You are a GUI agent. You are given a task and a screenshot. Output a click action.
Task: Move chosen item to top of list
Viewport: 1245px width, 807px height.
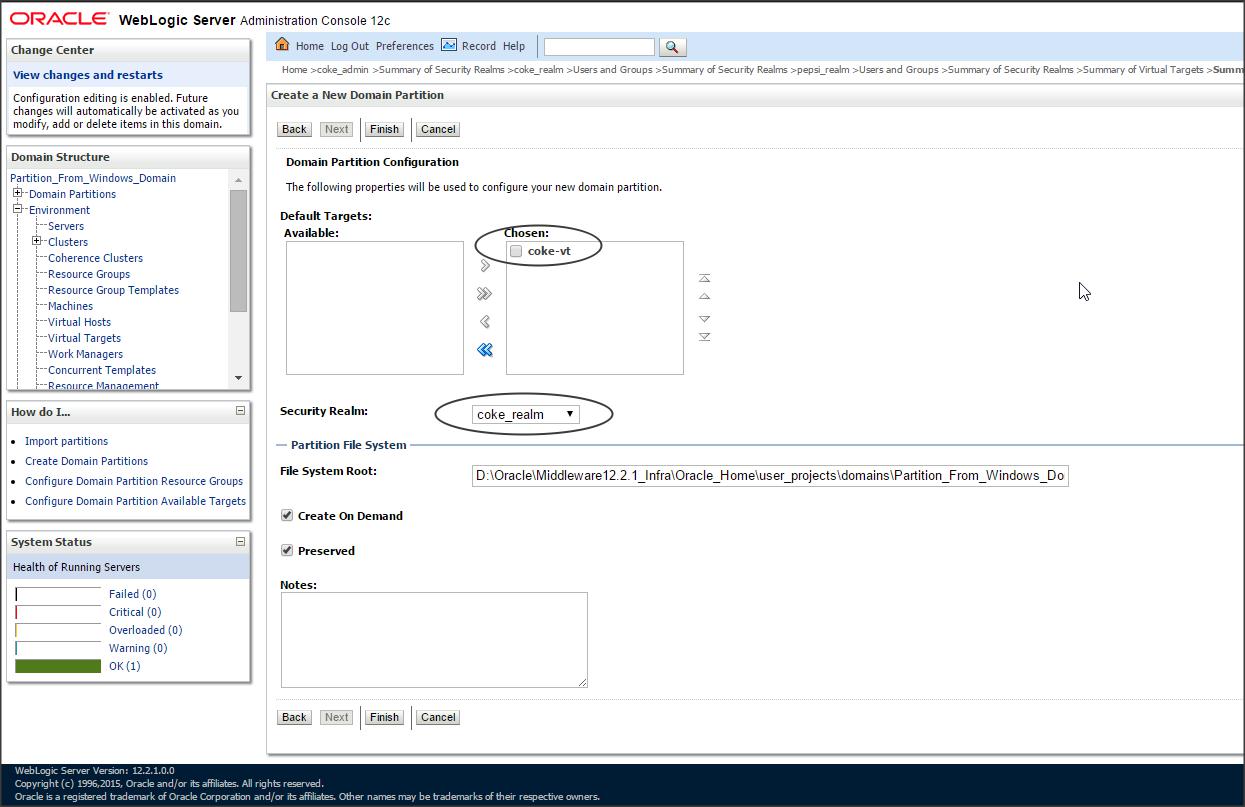click(704, 278)
